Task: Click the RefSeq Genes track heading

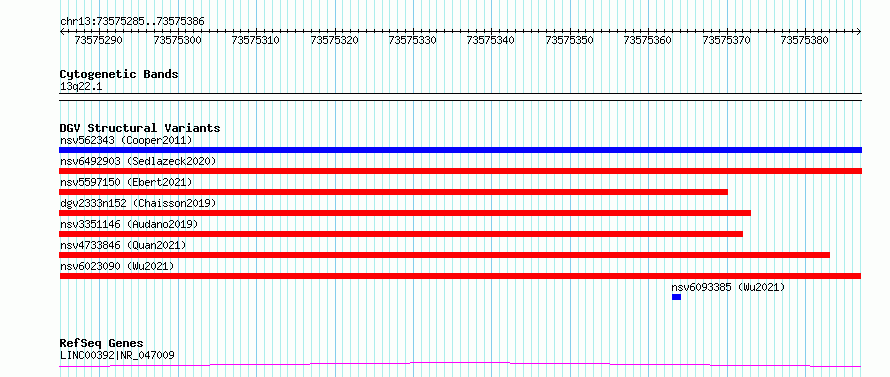Action: pos(101,344)
